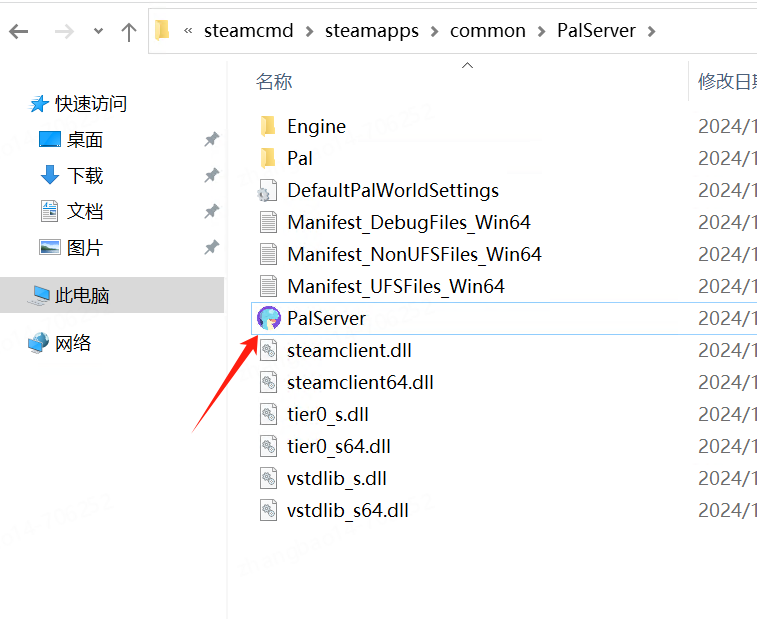Select Manifest_NonUFSFiles_Win64 file
This screenshot has width=757, height=619.
pos(414,254)
